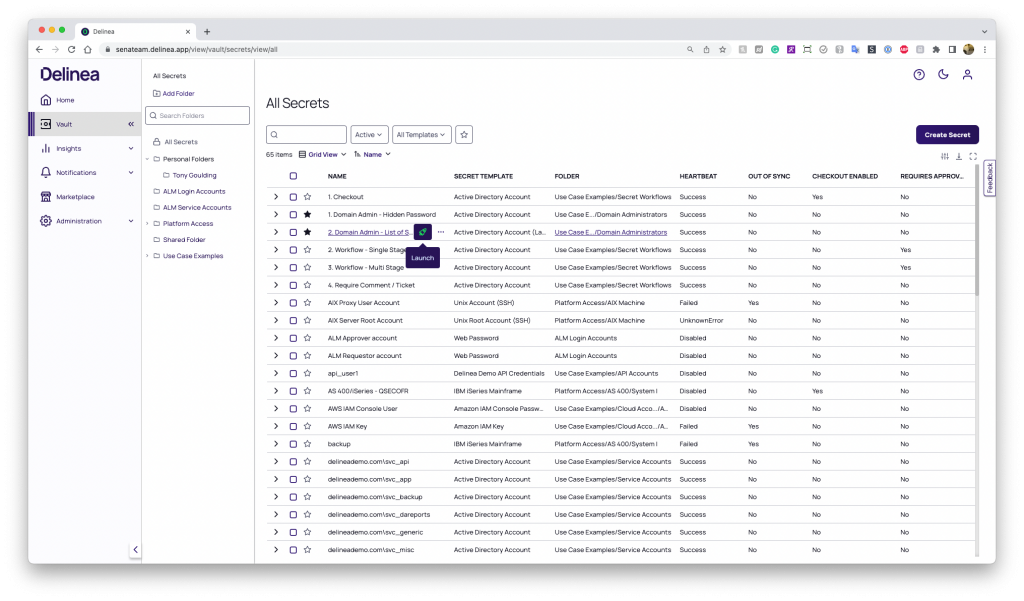Click the green Launch rocket icon
Viewport: 1024px width, 601px height.
(x=422, y=232)
